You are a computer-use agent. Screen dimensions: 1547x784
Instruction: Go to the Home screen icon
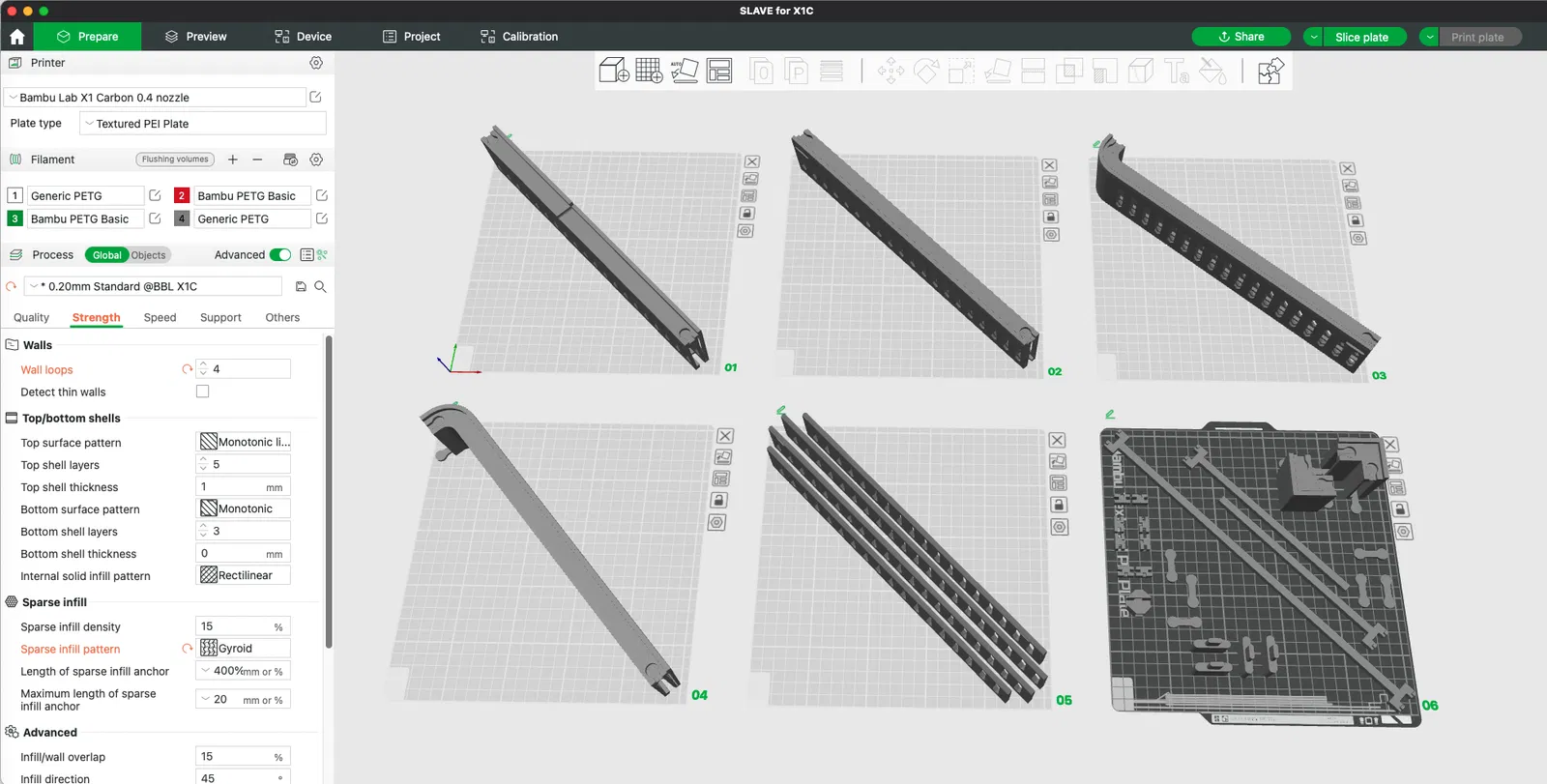point(16,37)
